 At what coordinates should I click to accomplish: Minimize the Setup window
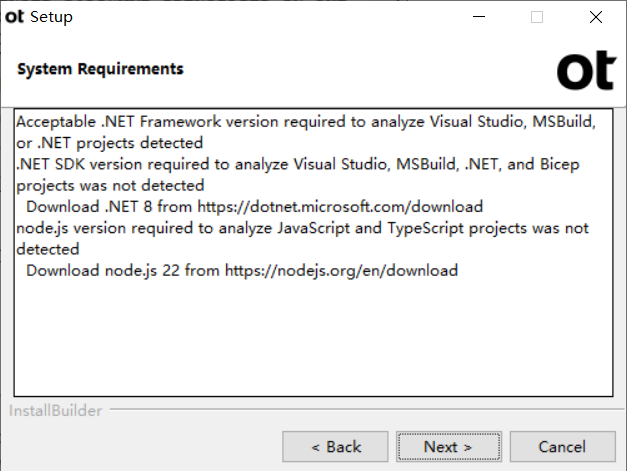(479, 17)
